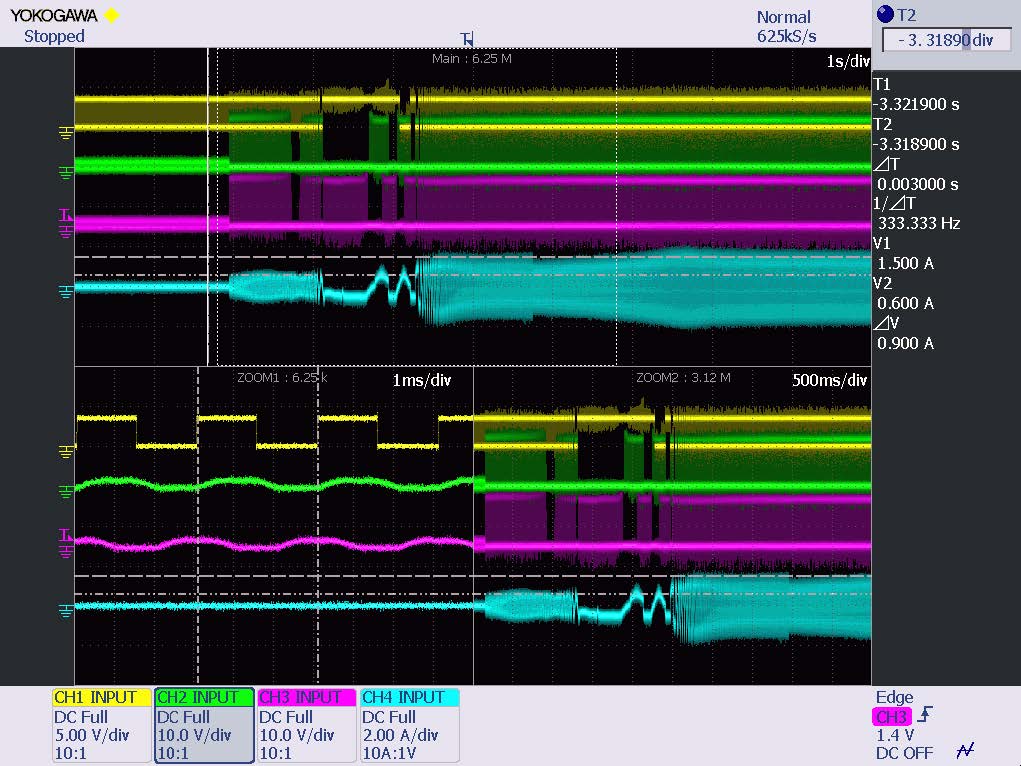Click the Edge trigger type label
The height and width of the screenshot is (766, 1021).
pyautogui.click(x=894, y=697)
